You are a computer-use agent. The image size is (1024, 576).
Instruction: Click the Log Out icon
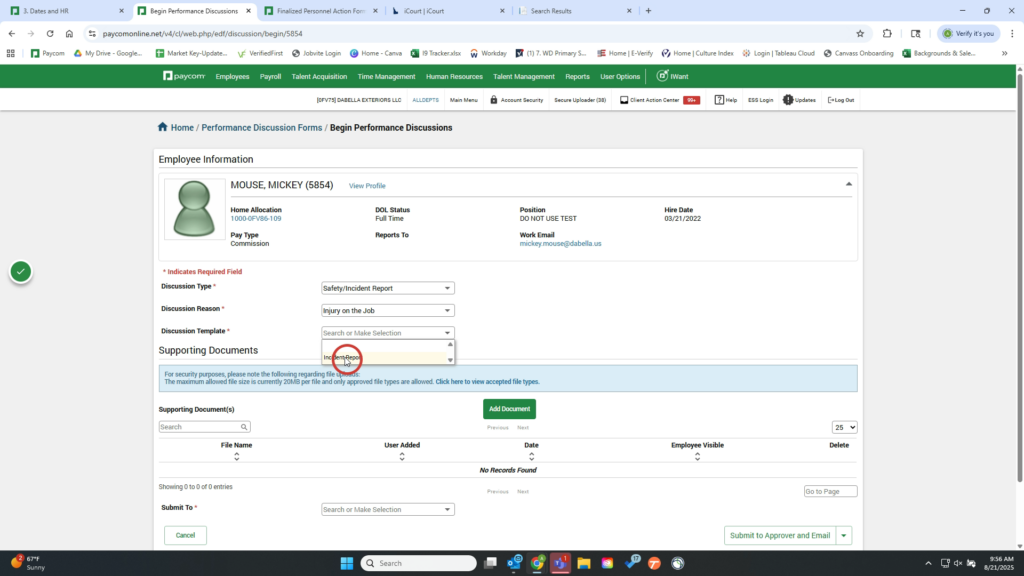tap(830, 100)
